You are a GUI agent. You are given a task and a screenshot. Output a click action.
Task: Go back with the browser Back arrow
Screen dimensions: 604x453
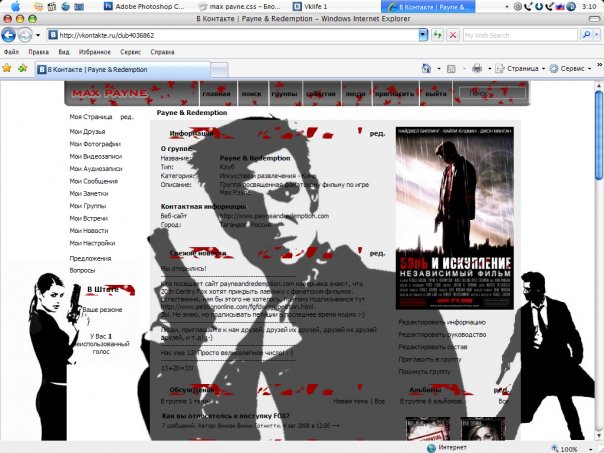point(8,35)
